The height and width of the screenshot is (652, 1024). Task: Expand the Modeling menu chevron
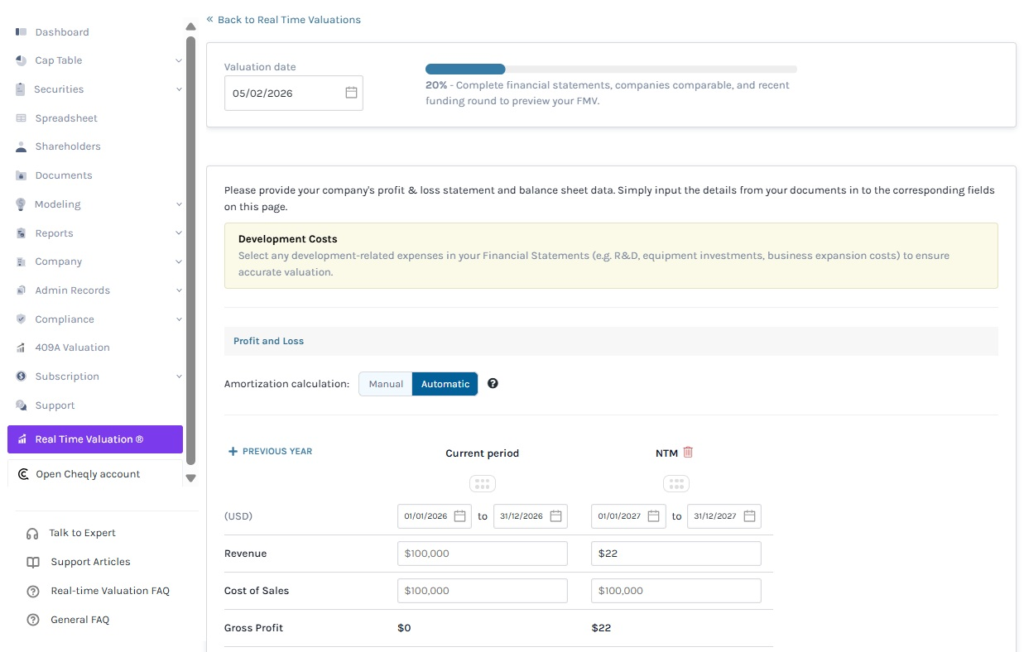click(178, 204)
